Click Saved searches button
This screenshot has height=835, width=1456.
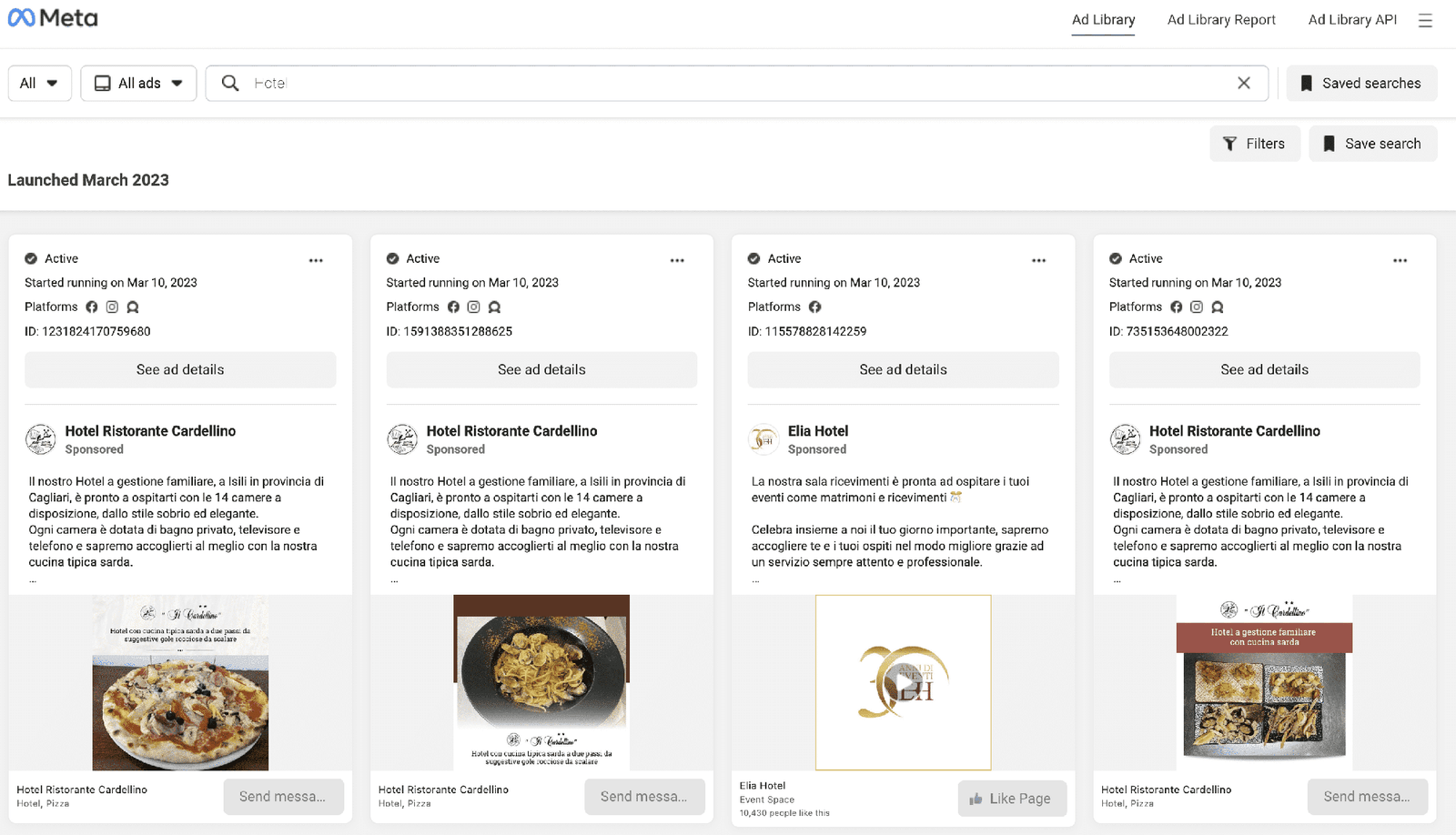click(1360, 83)
